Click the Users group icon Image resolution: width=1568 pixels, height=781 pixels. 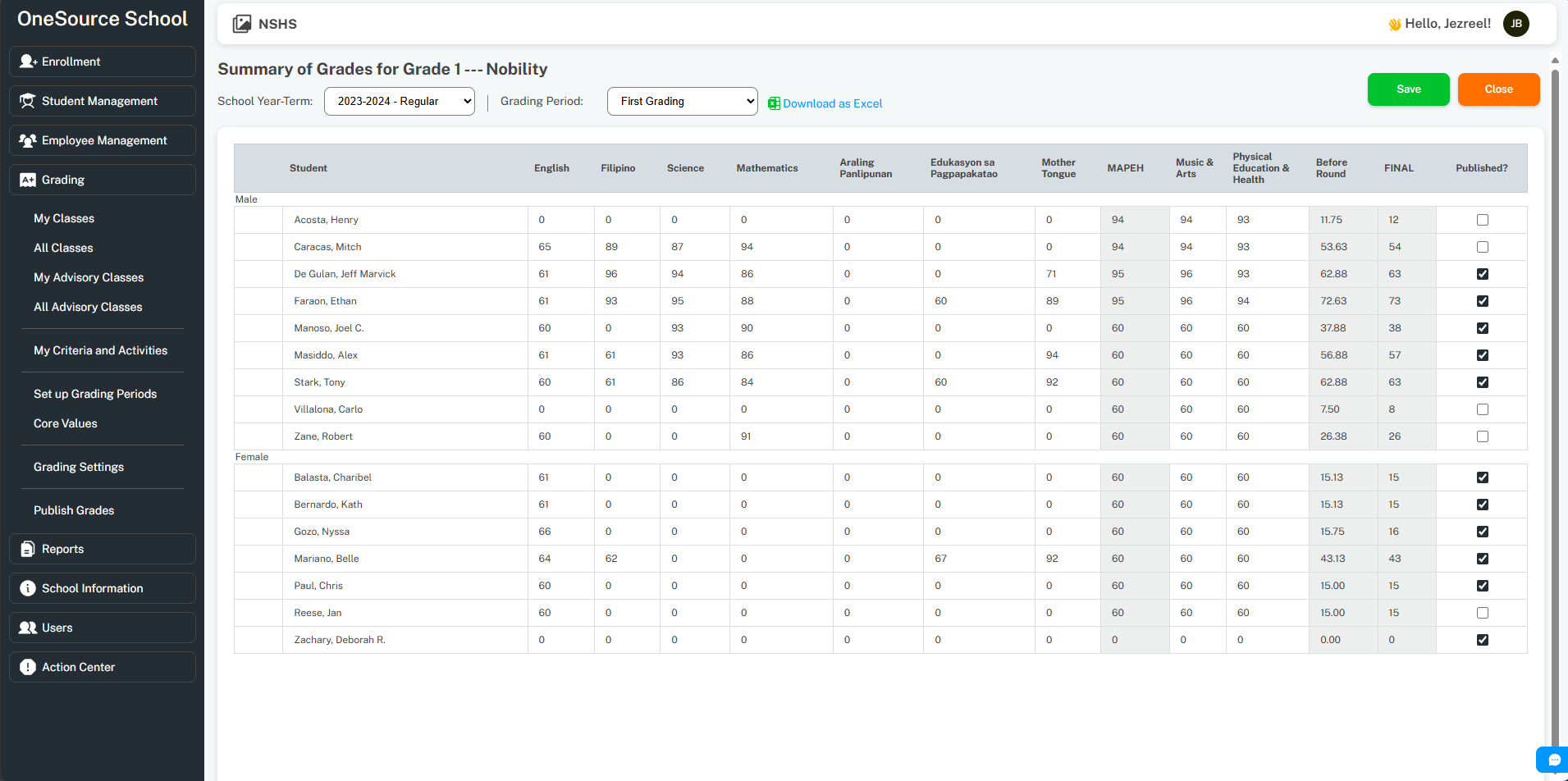coord(28,628)
